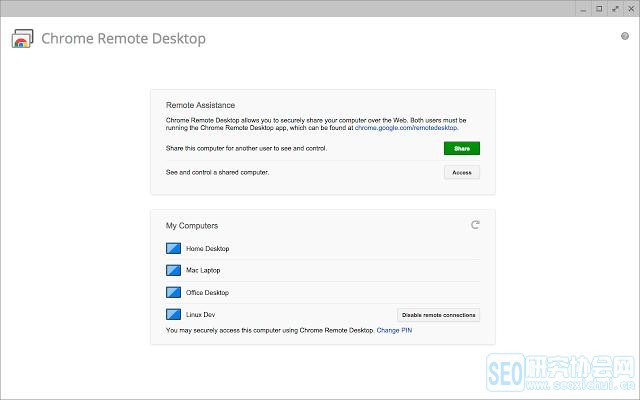Close the Chrome Remote Desktop window
This screenshot has width=640, height=400.
631,9
